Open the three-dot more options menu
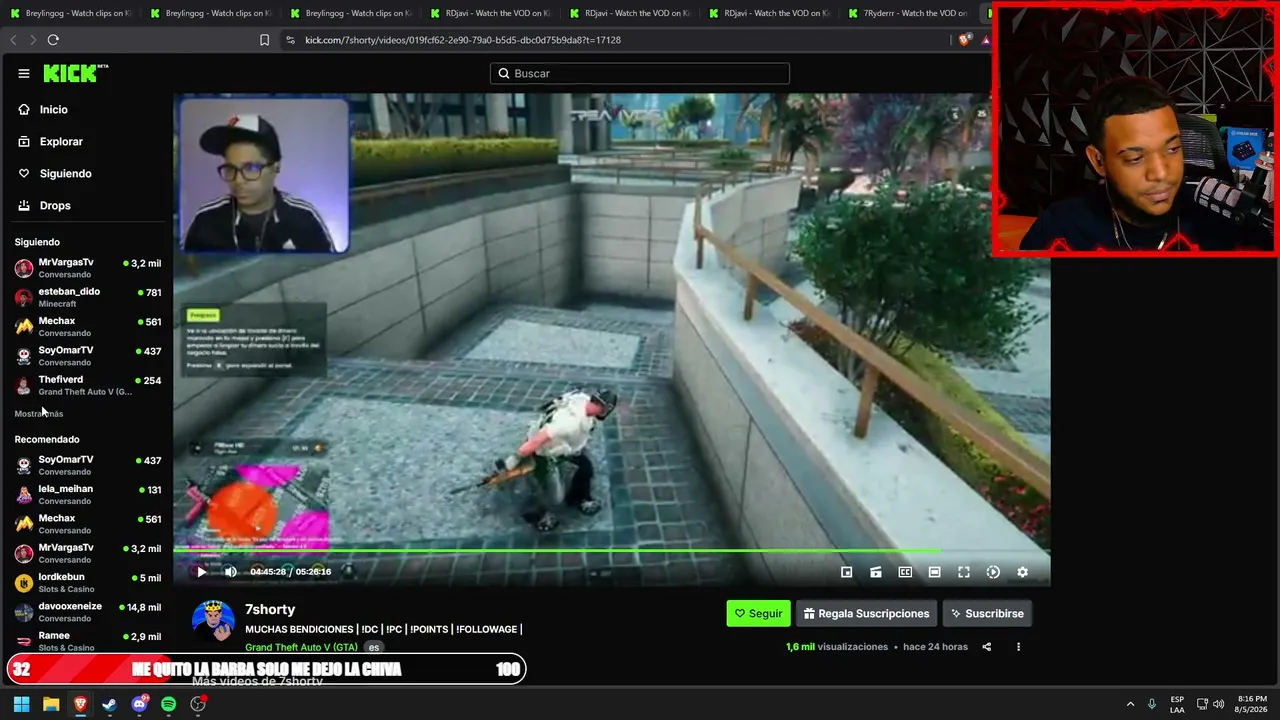Viewport: 1280px width, 720px height. (x=1018, y=647)
